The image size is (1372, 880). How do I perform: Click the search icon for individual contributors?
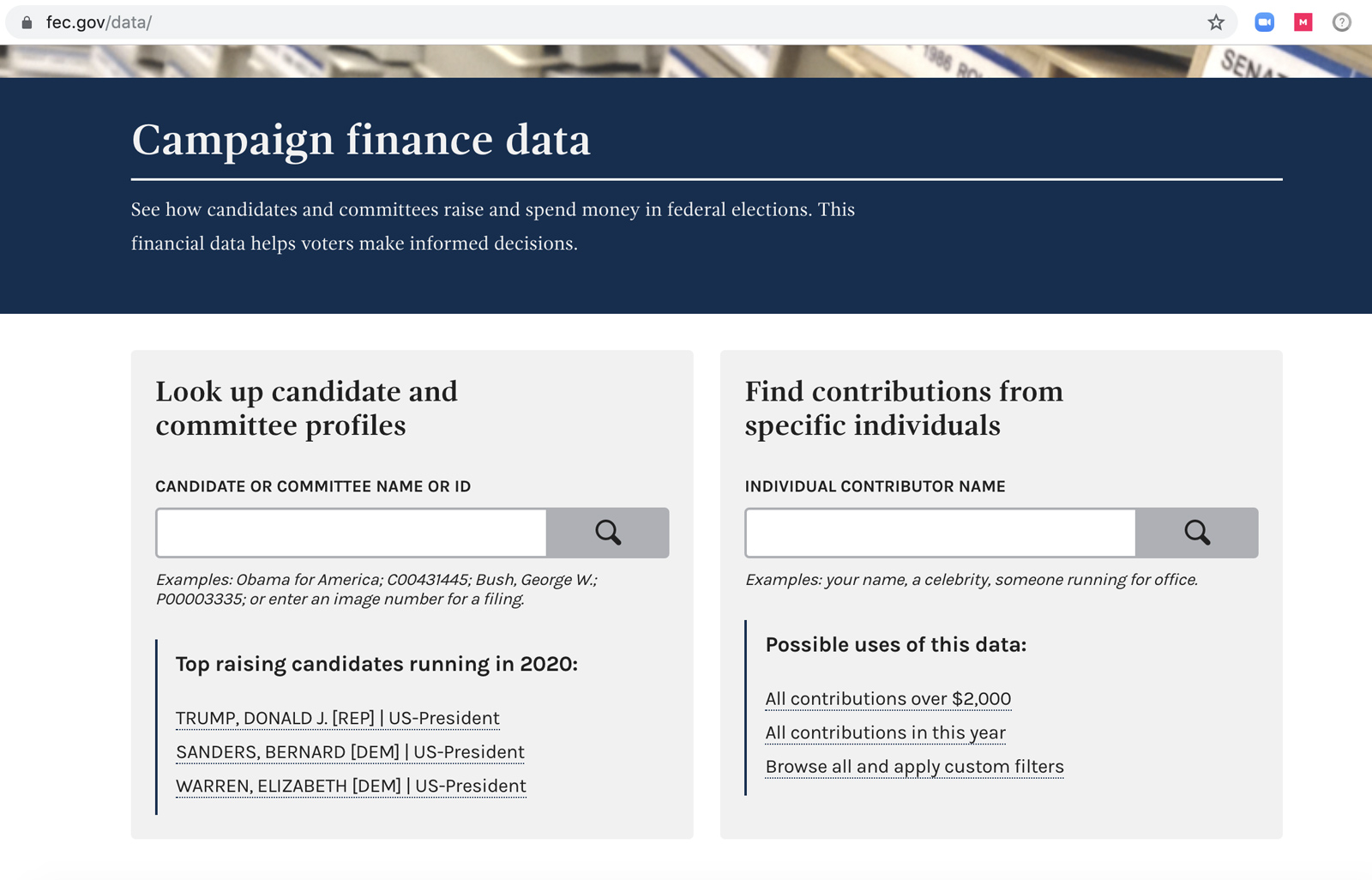[1197, 533]
